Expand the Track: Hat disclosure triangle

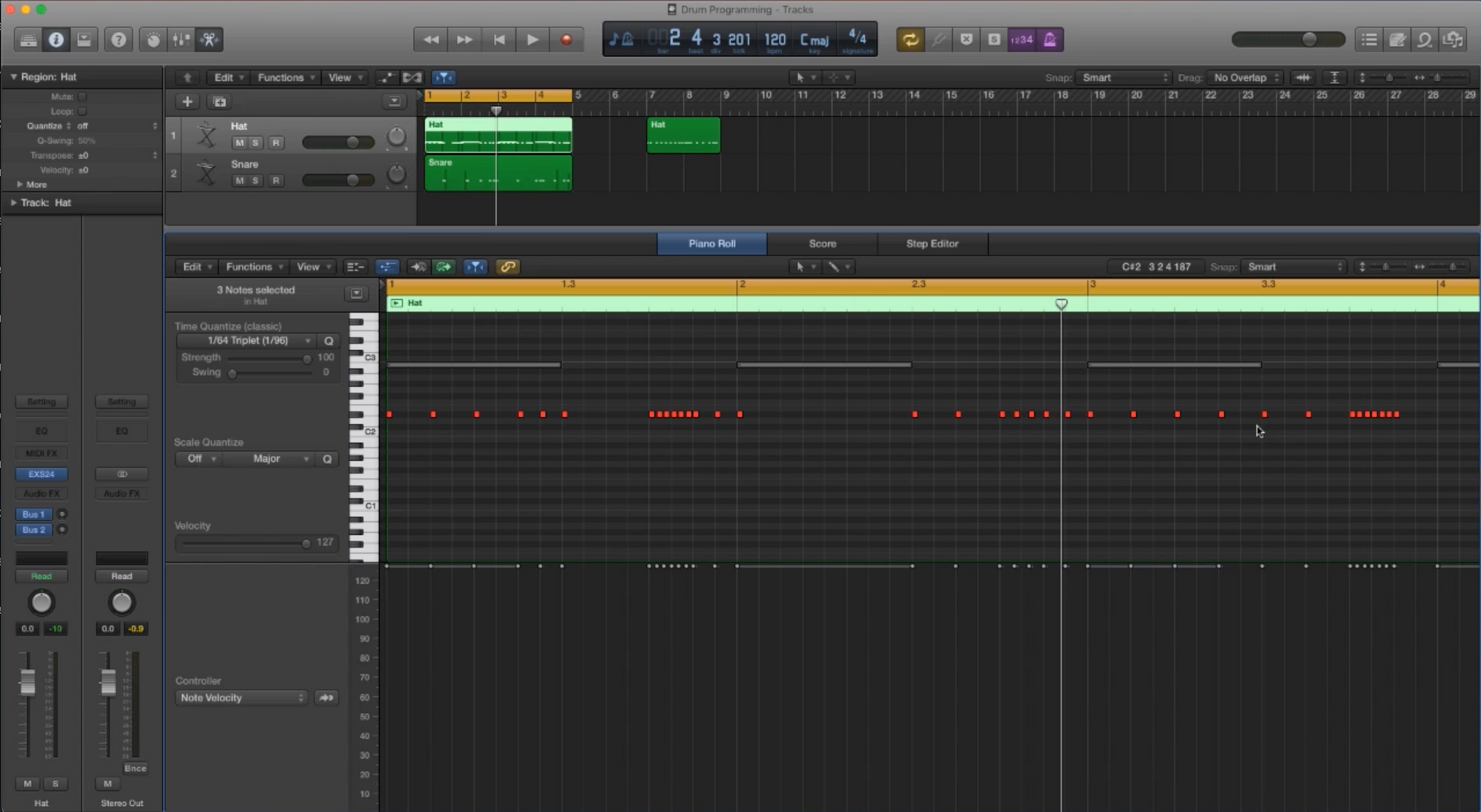pos(14,202)
